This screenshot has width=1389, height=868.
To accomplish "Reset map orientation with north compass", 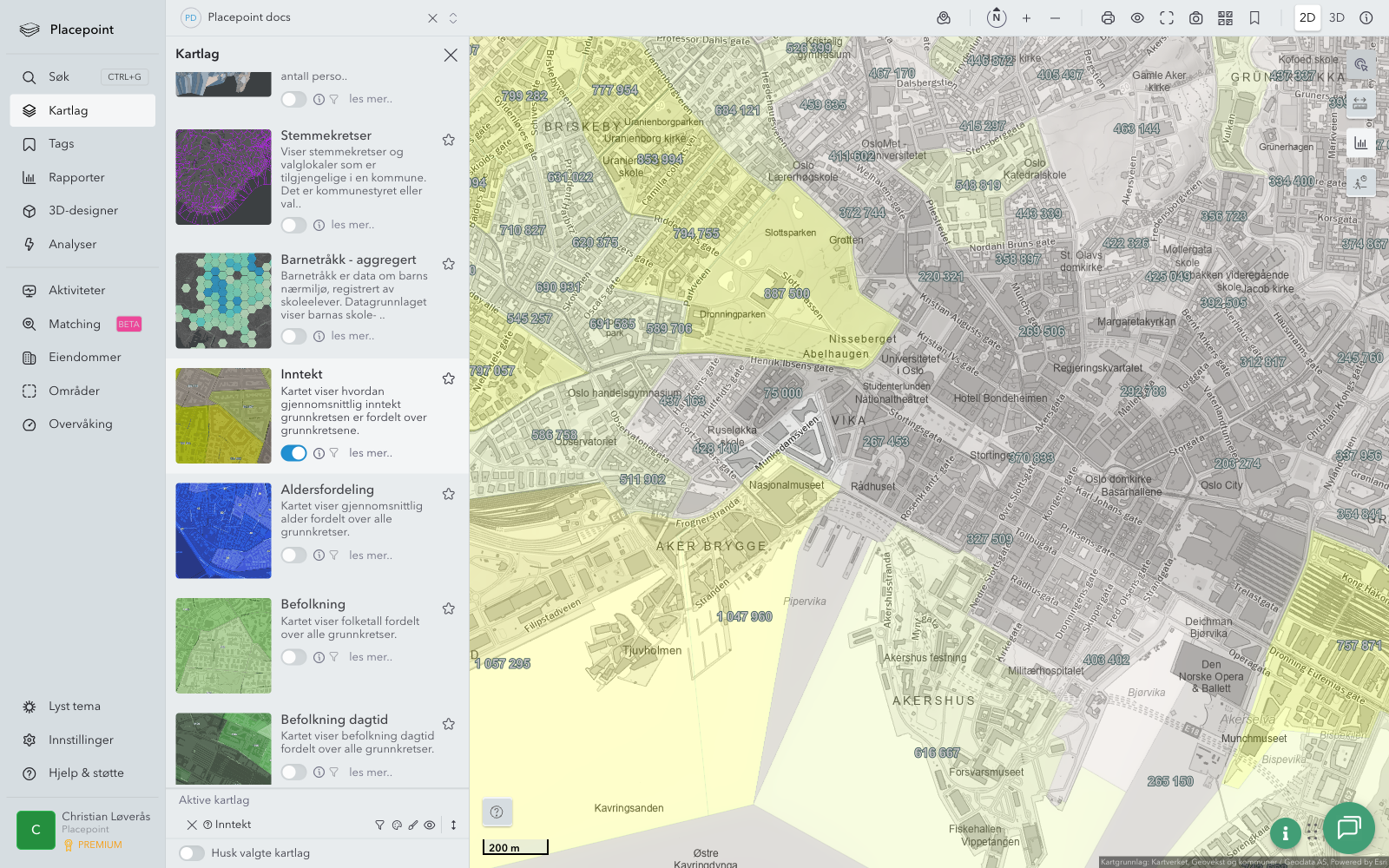I will (997, 17).
